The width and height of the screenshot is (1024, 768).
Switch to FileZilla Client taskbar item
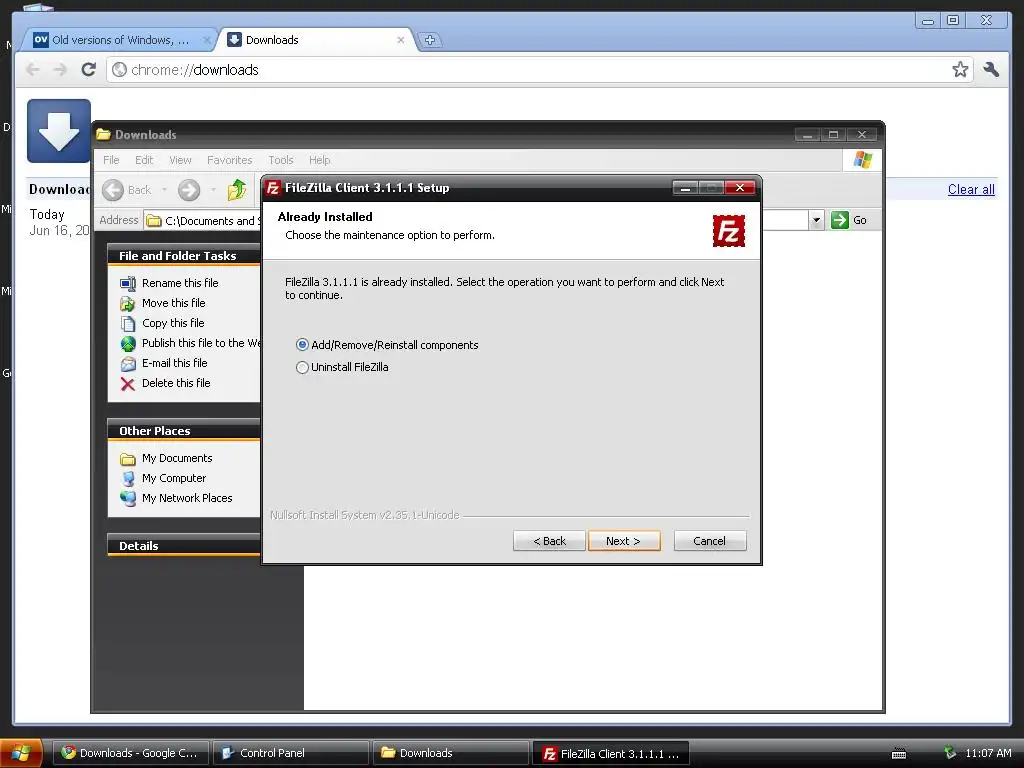coord(611,753)
